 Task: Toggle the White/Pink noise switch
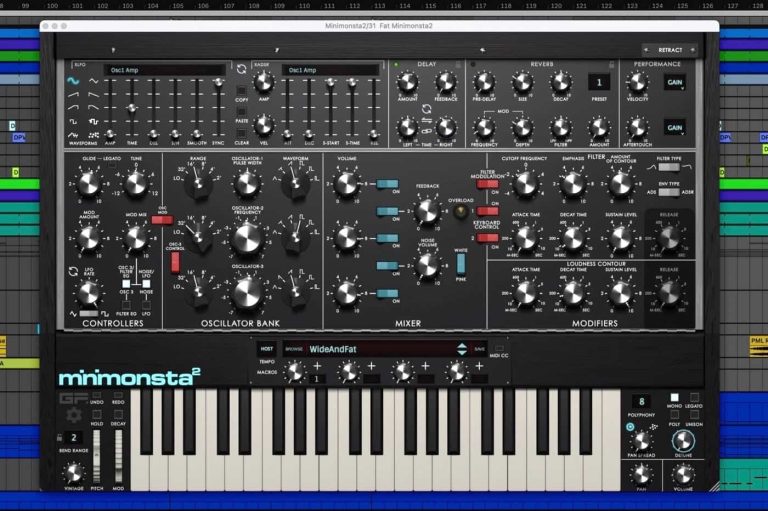462,264
